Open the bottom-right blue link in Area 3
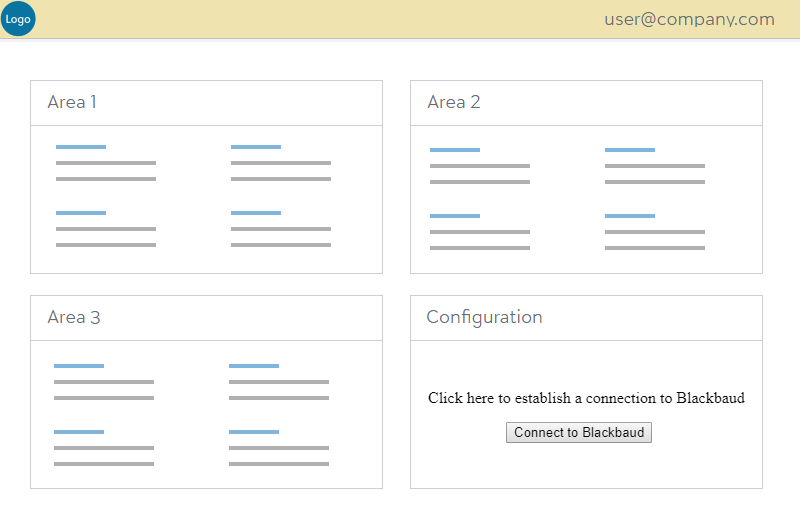 [254, 432]
